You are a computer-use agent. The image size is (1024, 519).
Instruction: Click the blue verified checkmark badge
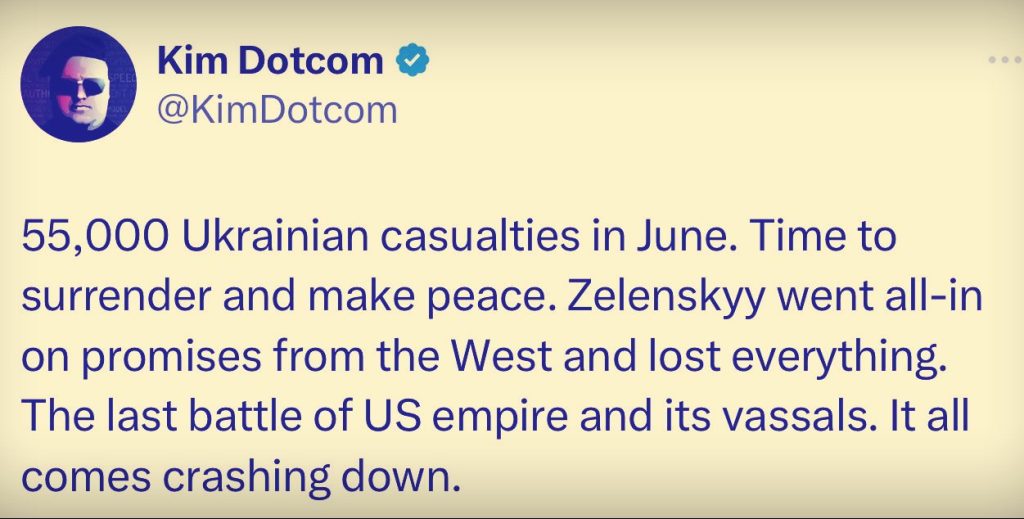click(x=412, y=62)
